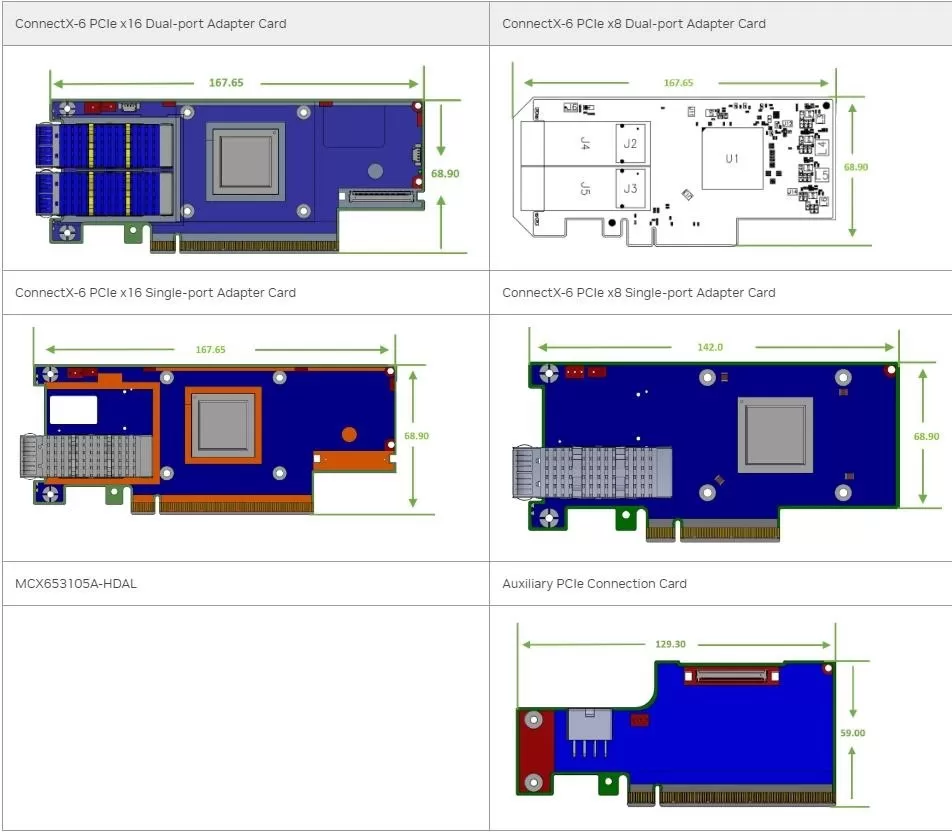The width and height of the screenshot is (952, 832).
Task: Click the Auxiliary PCIe Connection Card image
Action: [x=693, y=715]
